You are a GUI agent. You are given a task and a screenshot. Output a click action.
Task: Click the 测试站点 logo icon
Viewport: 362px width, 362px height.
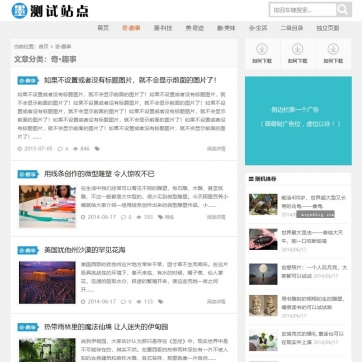click(19, 11)
